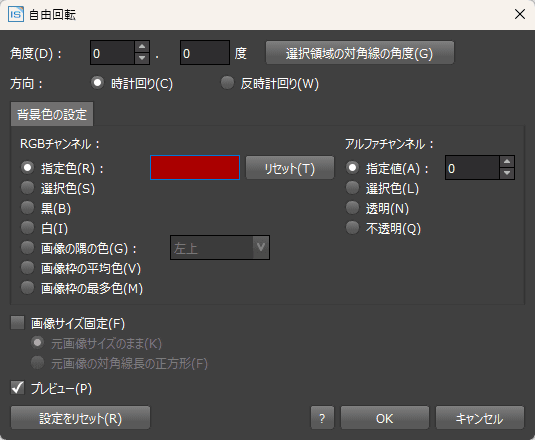
Task: Click 設定をリセット(R) button
Action: coord(81,417)
